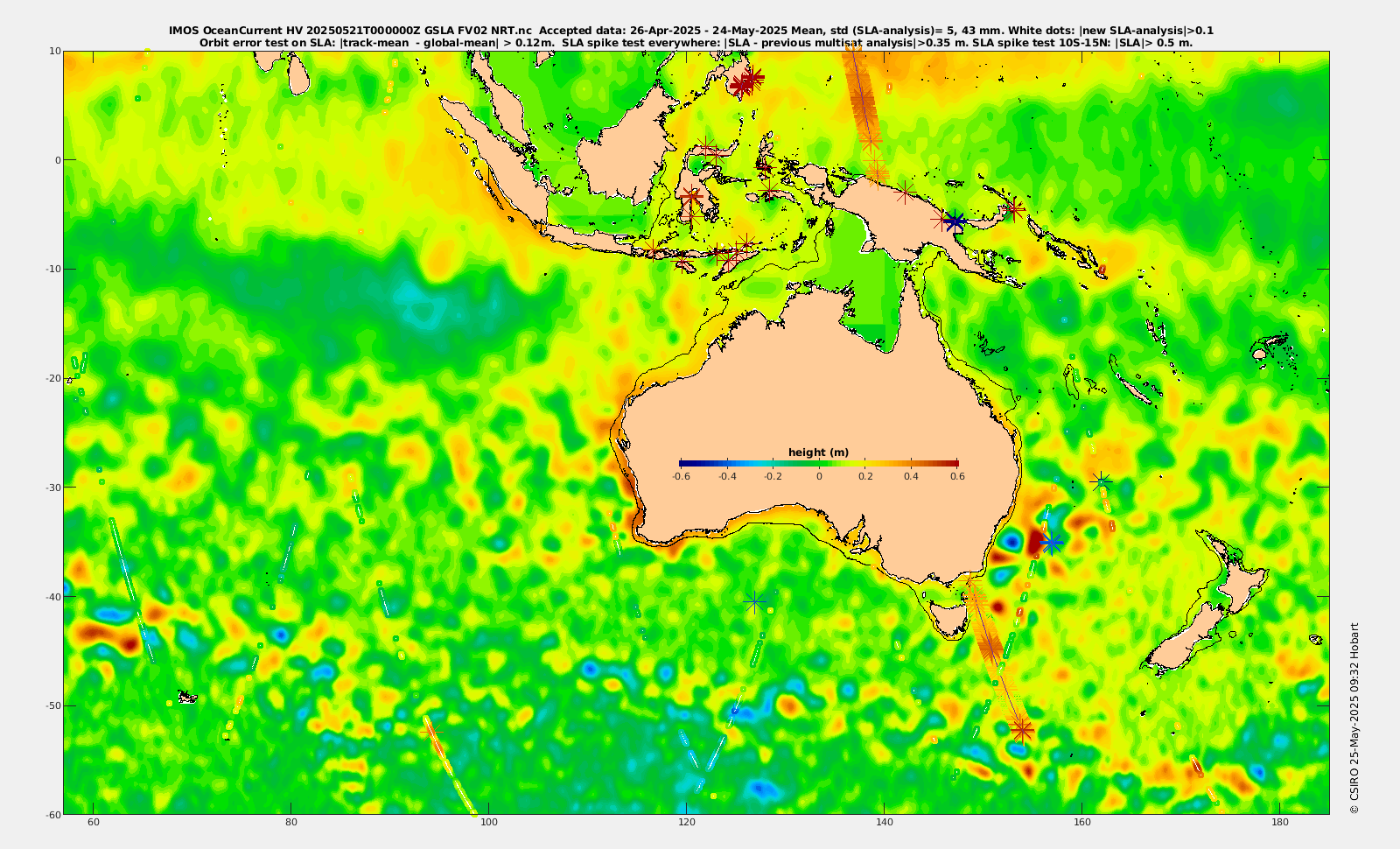Click the -0.6 colorbar tick label
Screen dimensions: 1400x849
(x=680, y=477)
